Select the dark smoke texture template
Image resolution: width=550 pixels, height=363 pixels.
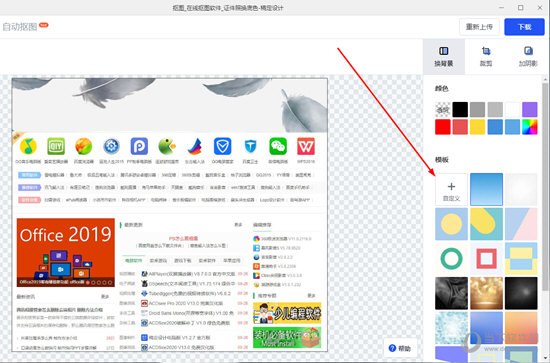point(451,293)
